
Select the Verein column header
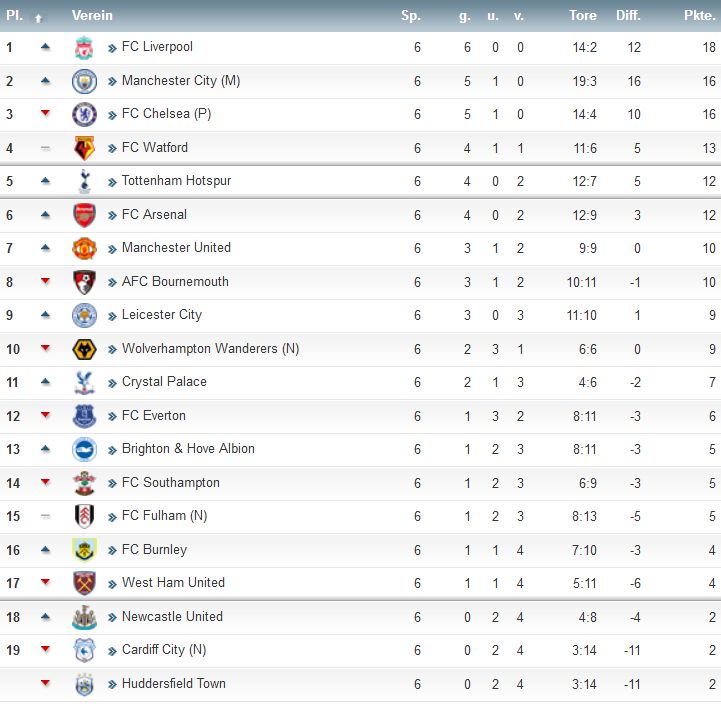tap(92, 15)
